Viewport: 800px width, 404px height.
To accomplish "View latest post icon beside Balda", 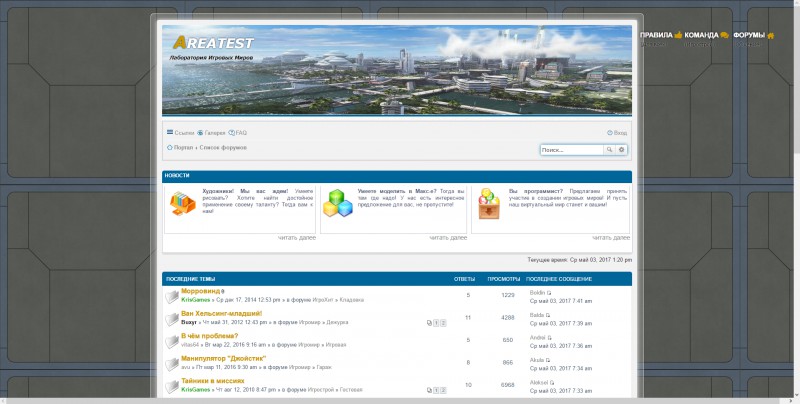I will pos(548,316).
